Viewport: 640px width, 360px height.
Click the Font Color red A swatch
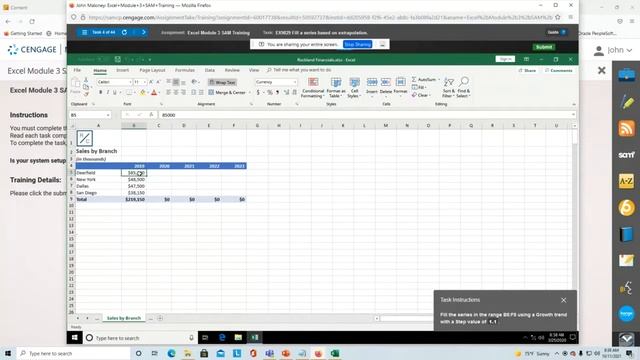coord(154,93)
